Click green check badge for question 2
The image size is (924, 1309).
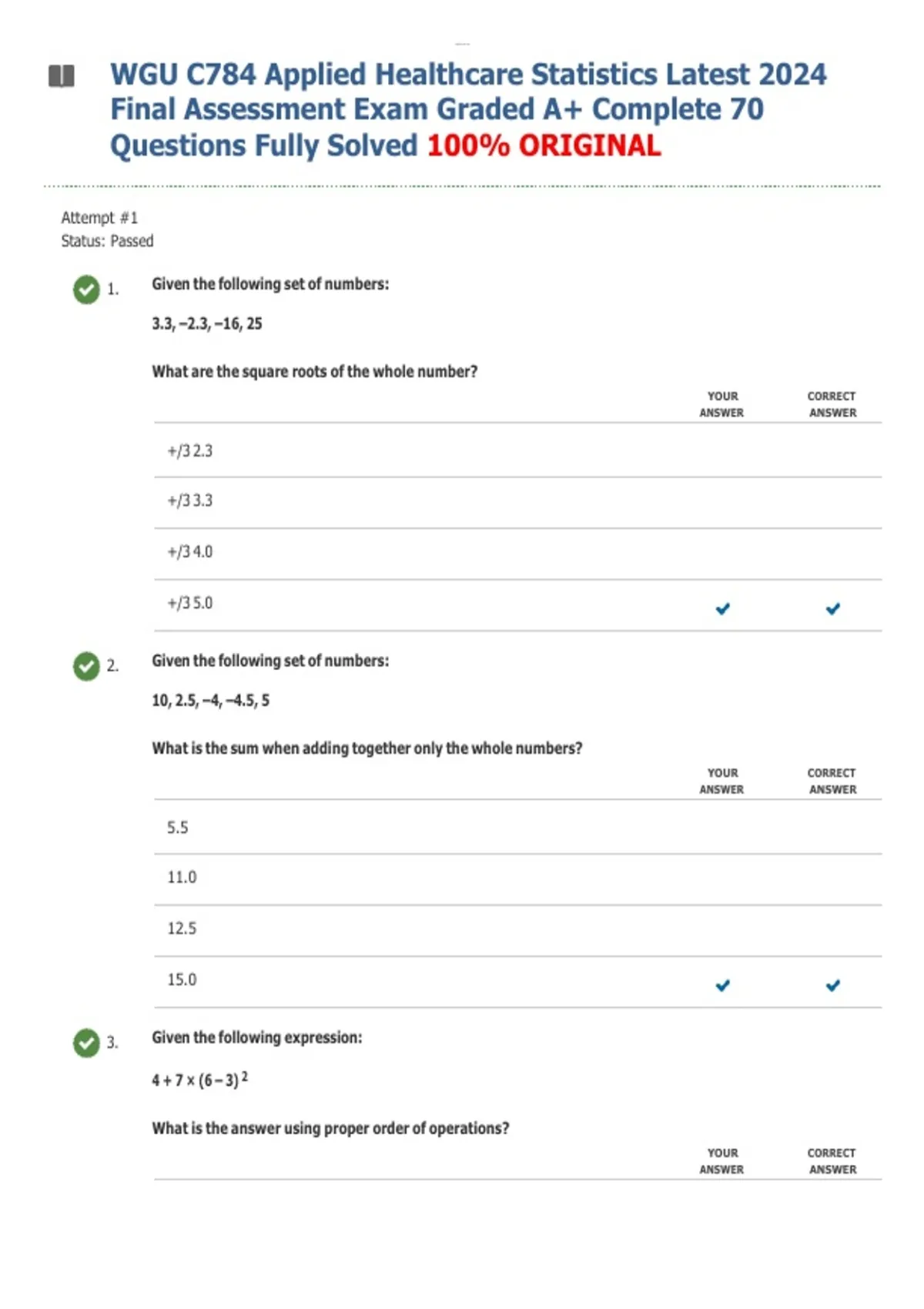(86, 666)
